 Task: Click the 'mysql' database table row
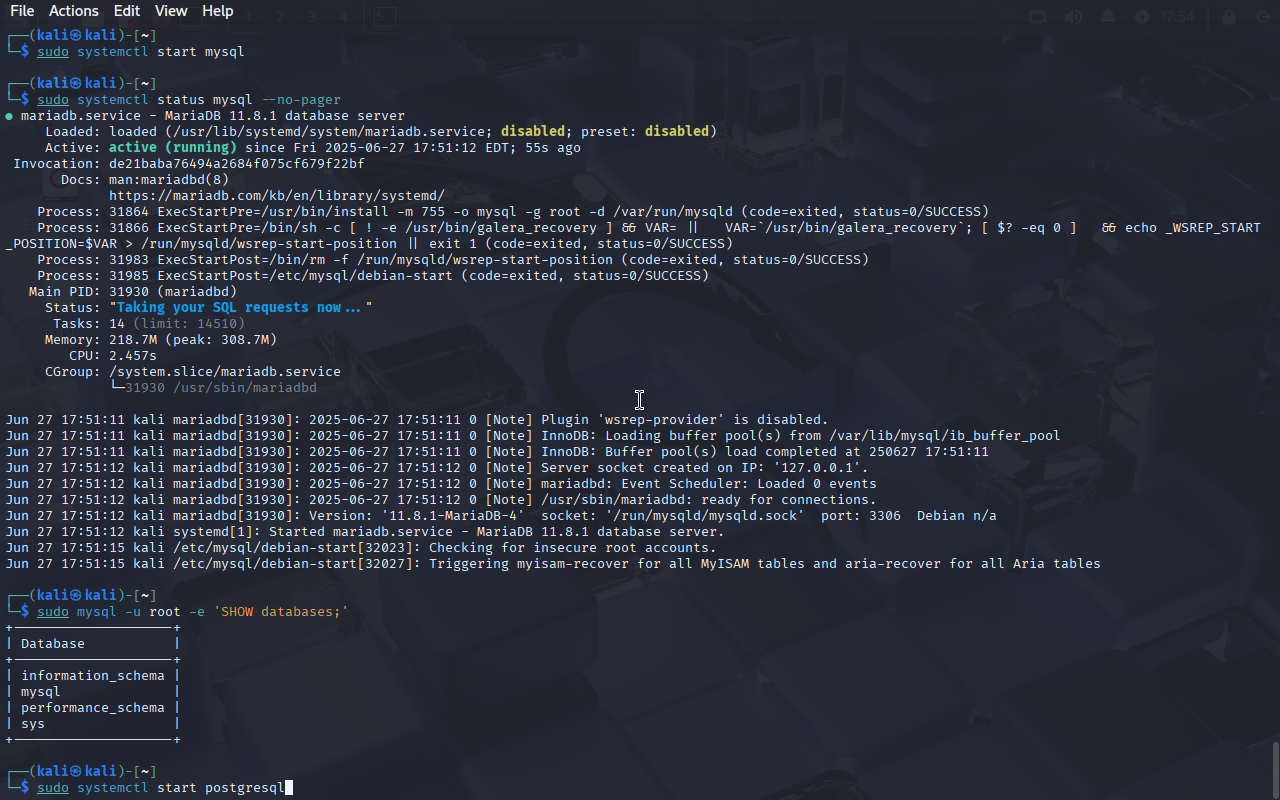(93, 692)
